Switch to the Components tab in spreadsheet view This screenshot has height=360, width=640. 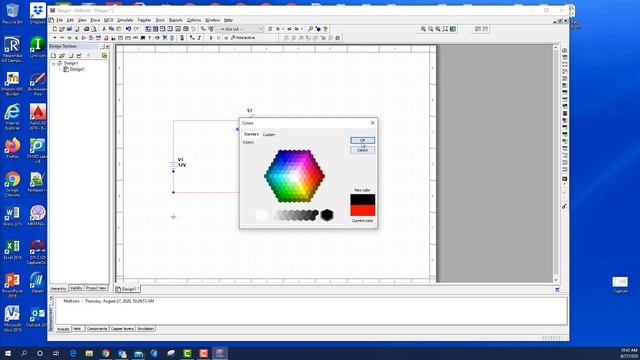pyautogui.click(x=97, y=329)
